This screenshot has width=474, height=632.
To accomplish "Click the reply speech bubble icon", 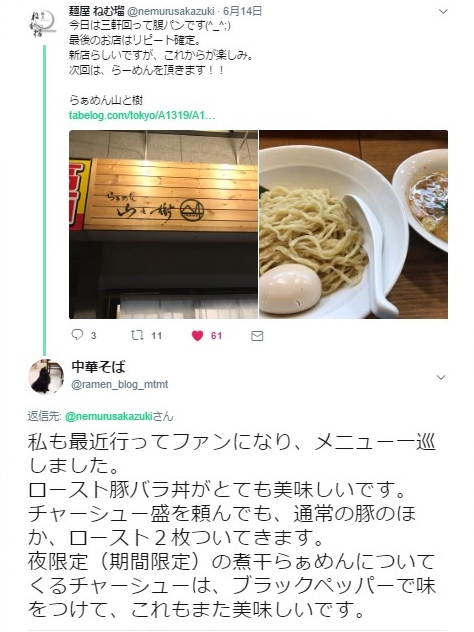I will pyautogui.click(x=77, y=335).
